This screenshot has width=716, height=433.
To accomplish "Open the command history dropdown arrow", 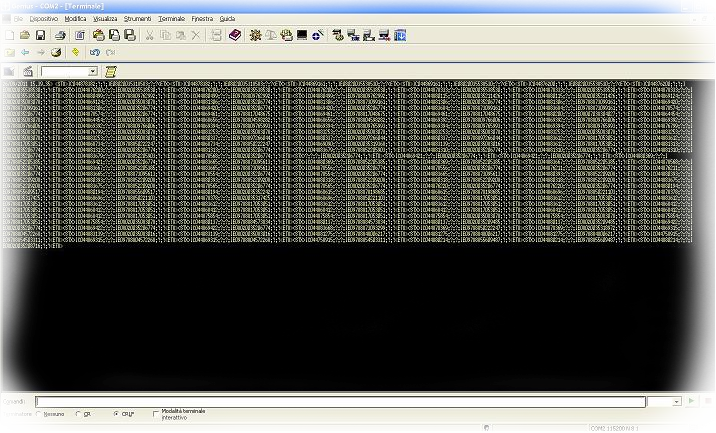I will coord(677,401).
